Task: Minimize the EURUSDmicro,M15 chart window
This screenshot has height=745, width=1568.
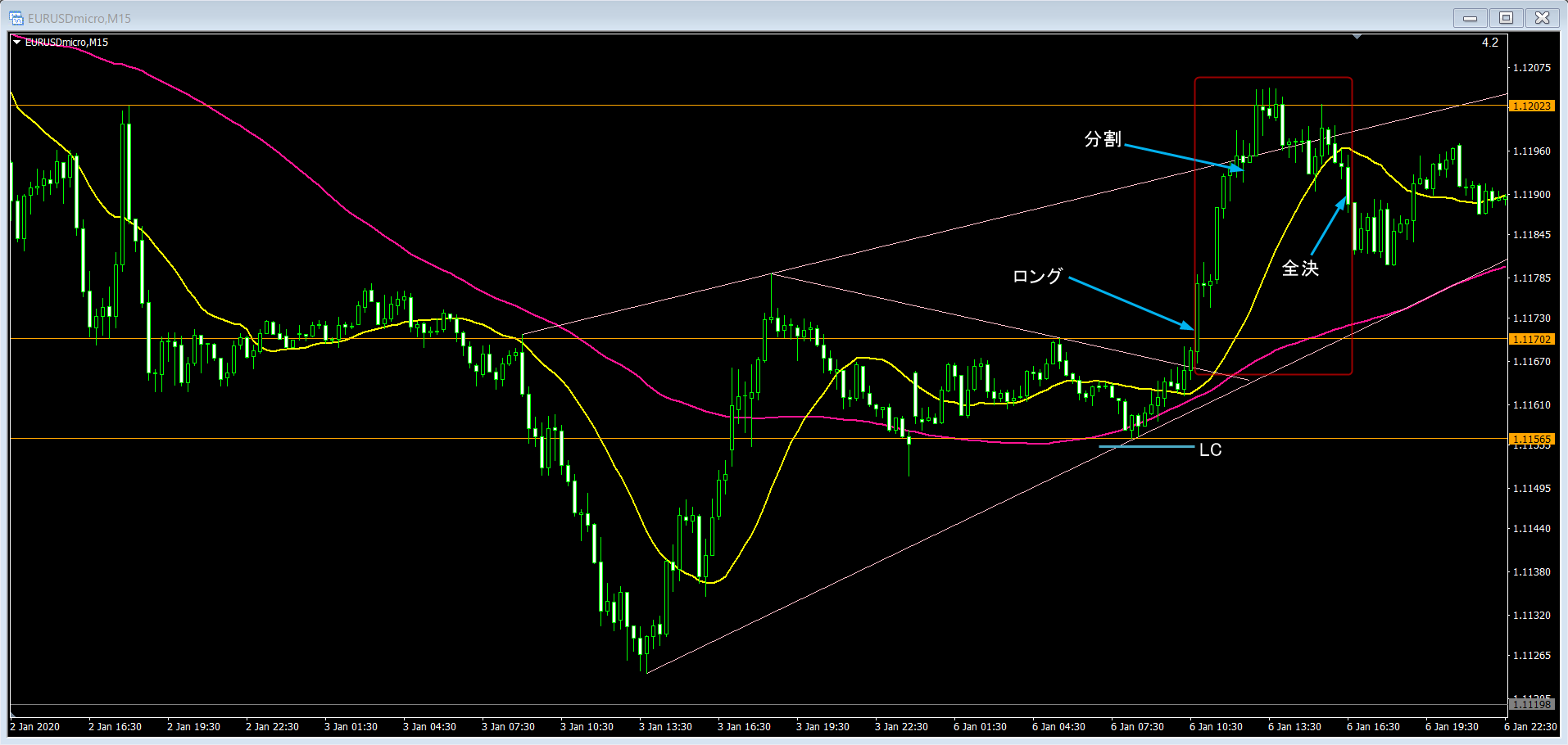Action: [1471, 18]
